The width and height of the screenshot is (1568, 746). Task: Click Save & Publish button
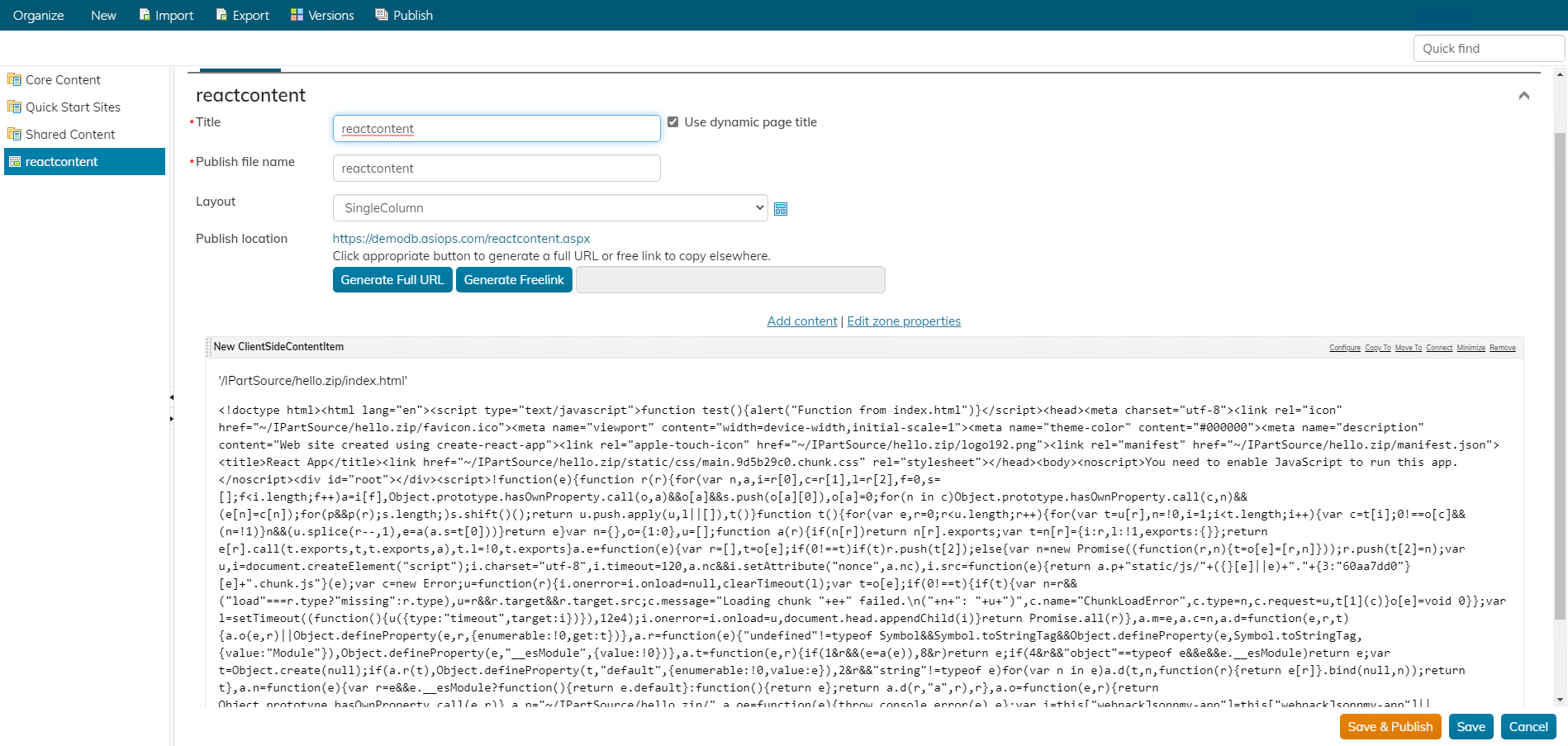tap(1390, 726)
